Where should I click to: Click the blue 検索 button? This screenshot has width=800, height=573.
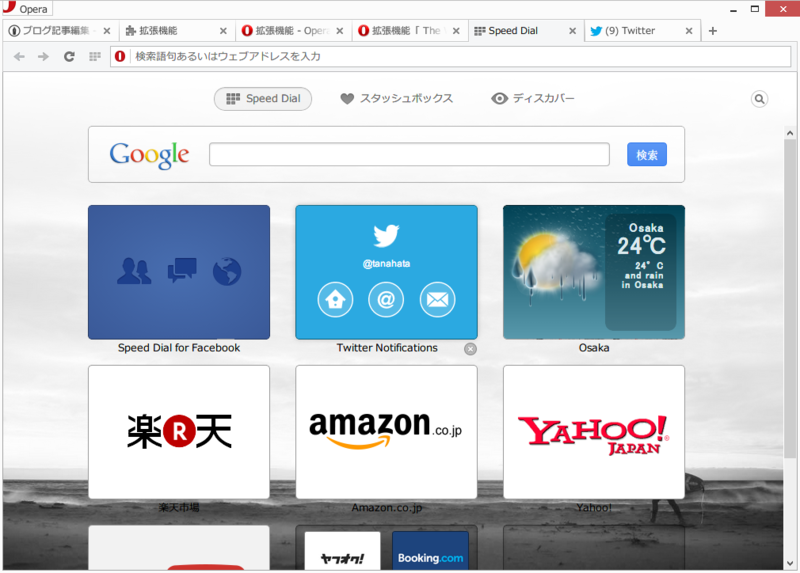coord(646,154)
